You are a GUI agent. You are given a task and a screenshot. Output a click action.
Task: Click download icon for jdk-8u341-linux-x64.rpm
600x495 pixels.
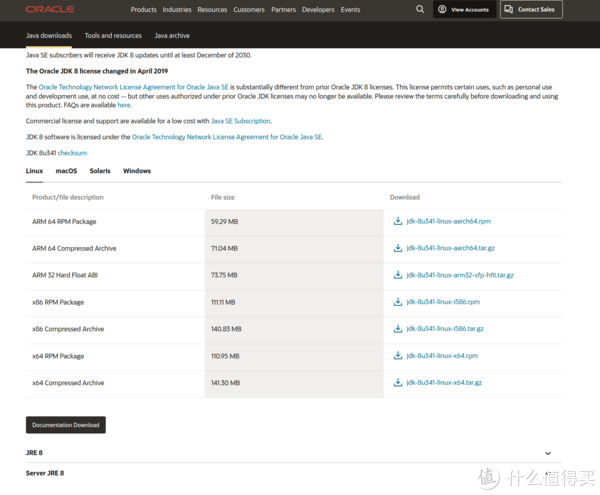398,355
